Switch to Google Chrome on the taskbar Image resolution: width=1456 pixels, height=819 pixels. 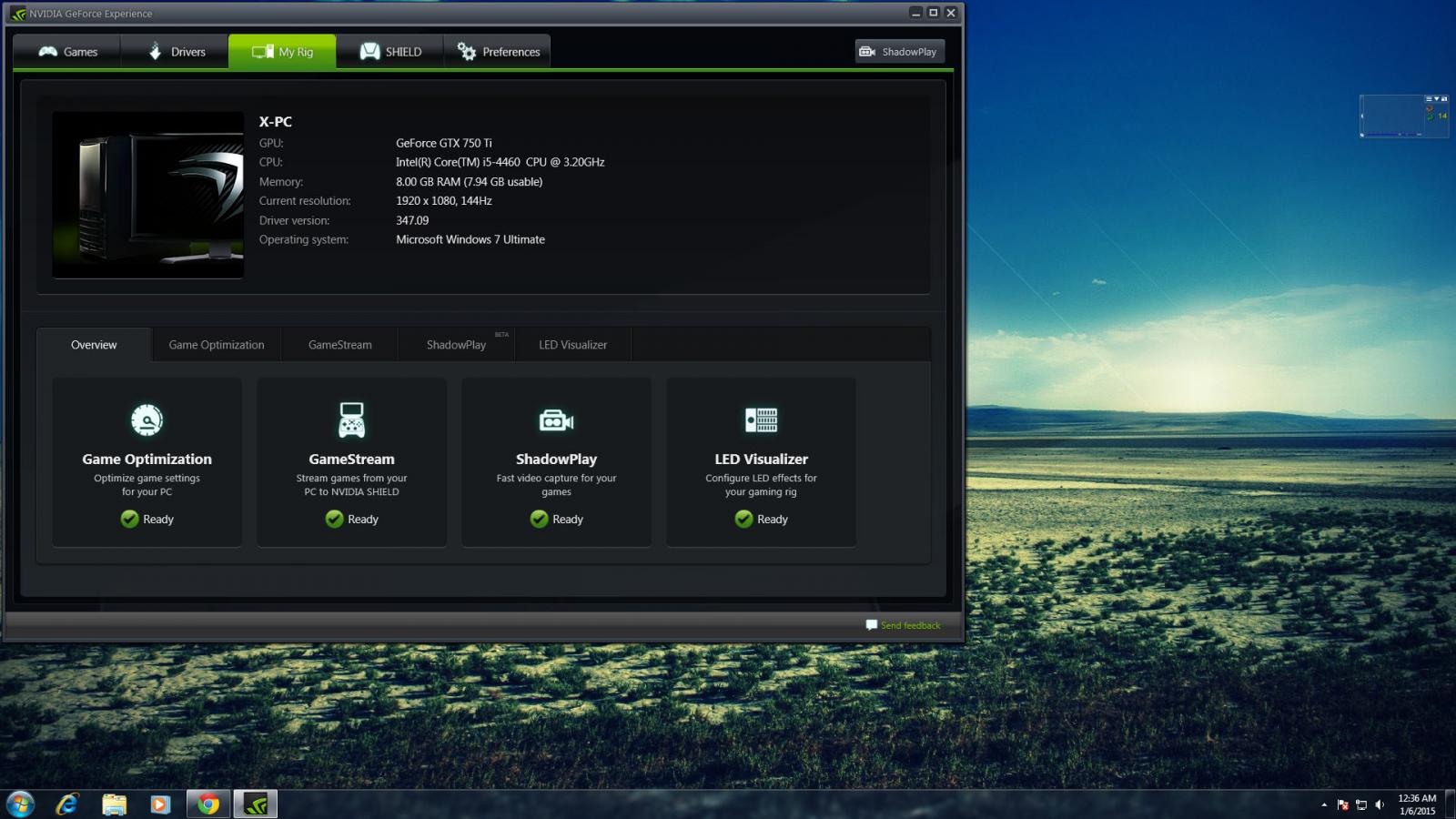(208, 804)
